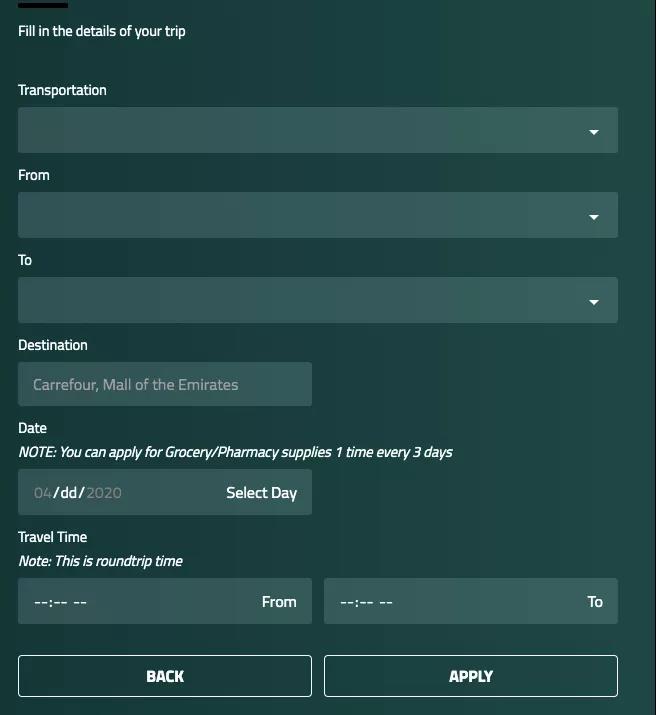
Task: Click the roundtrip time note text
Action: click(x=100, y=561)
